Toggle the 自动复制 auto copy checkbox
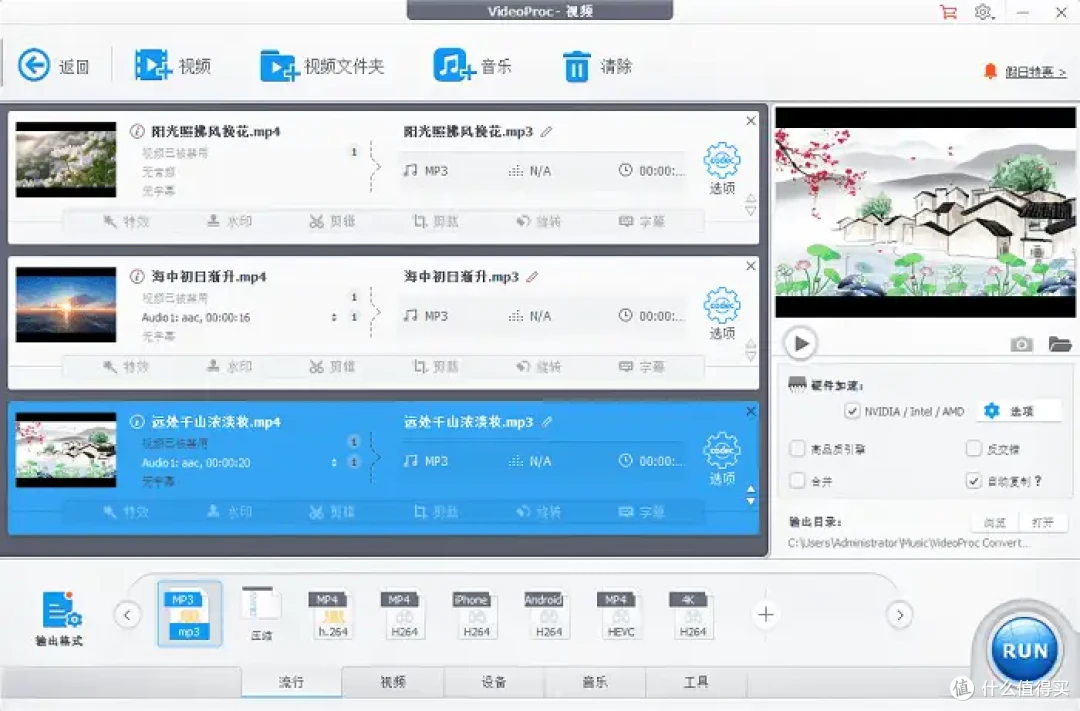 point(973,480)
